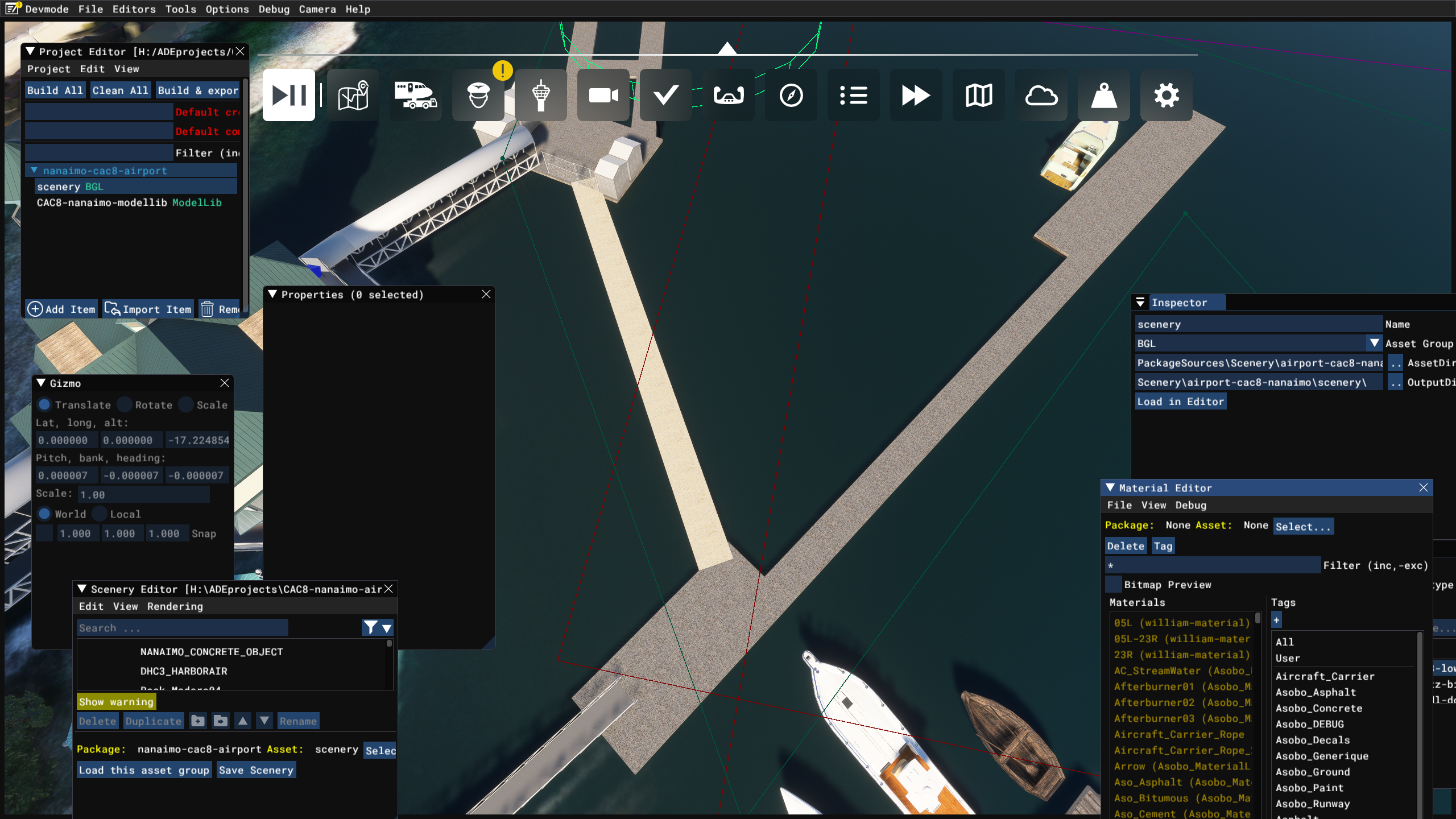Click the Load in Editor button
1456x819 pixels.
click(x=1181, y=402)
